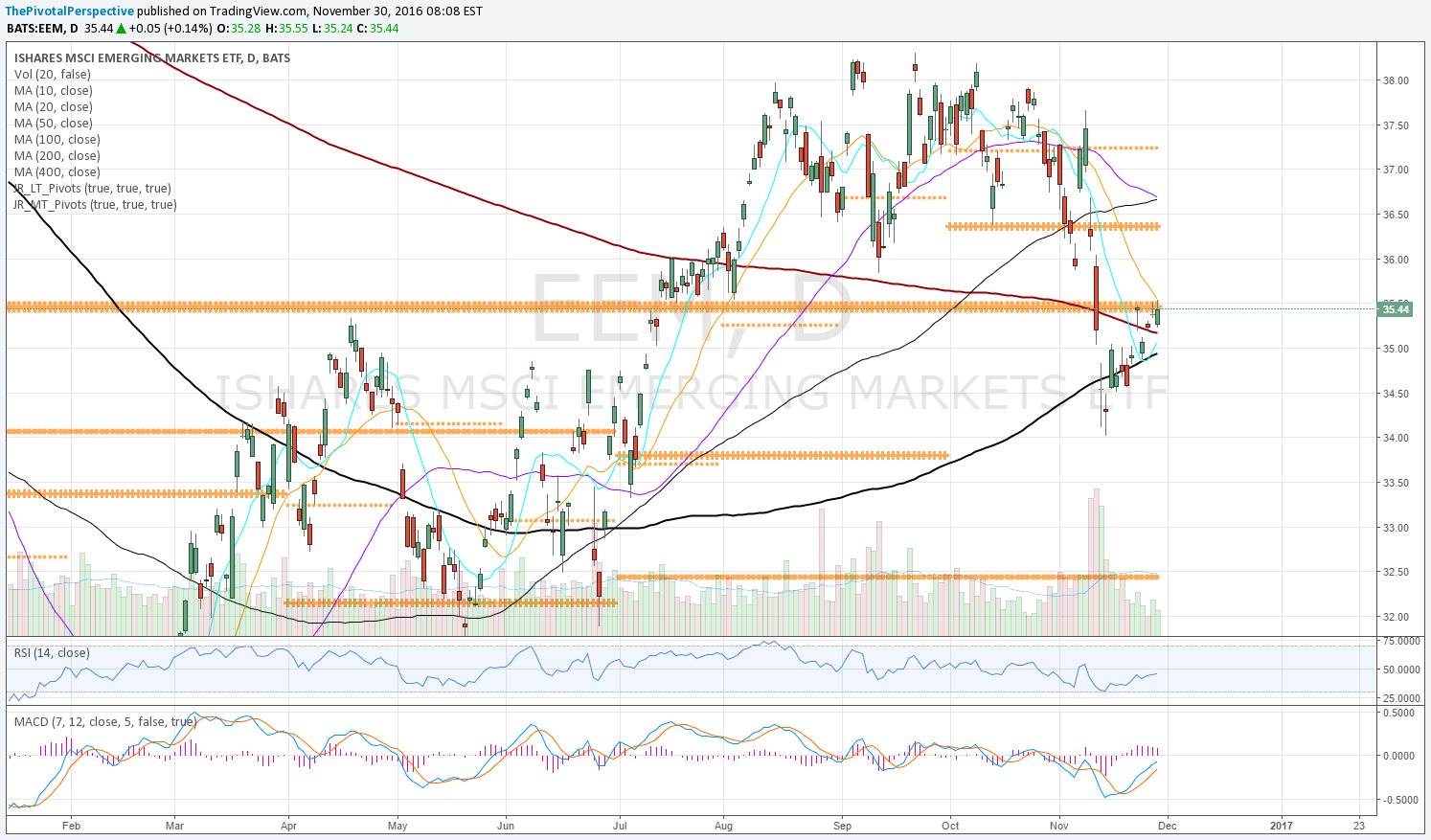Click the JR_LT_Pivots indicator label

(x=93, y=189)
